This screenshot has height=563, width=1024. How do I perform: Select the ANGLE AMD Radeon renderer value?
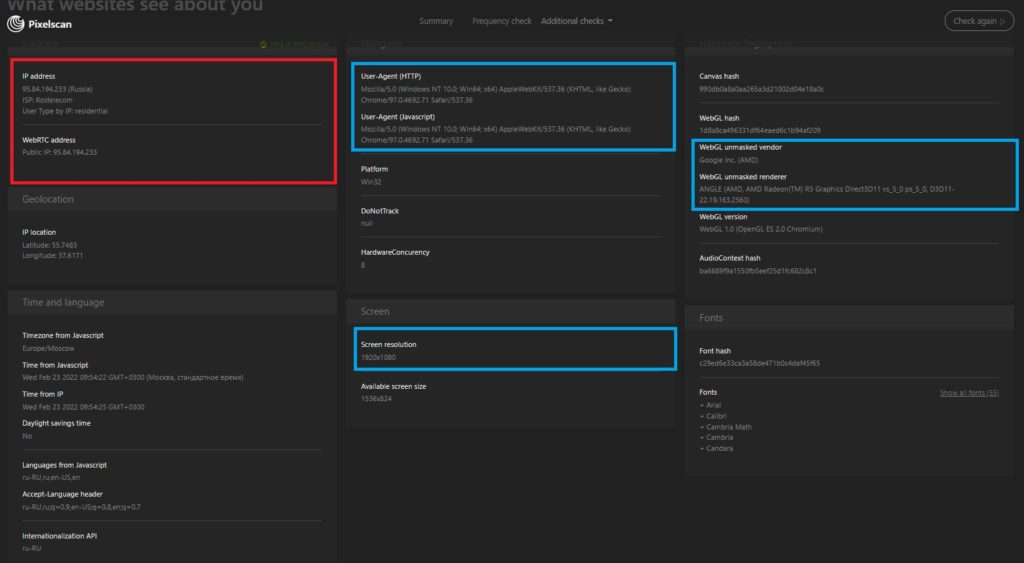coord(827,195)
